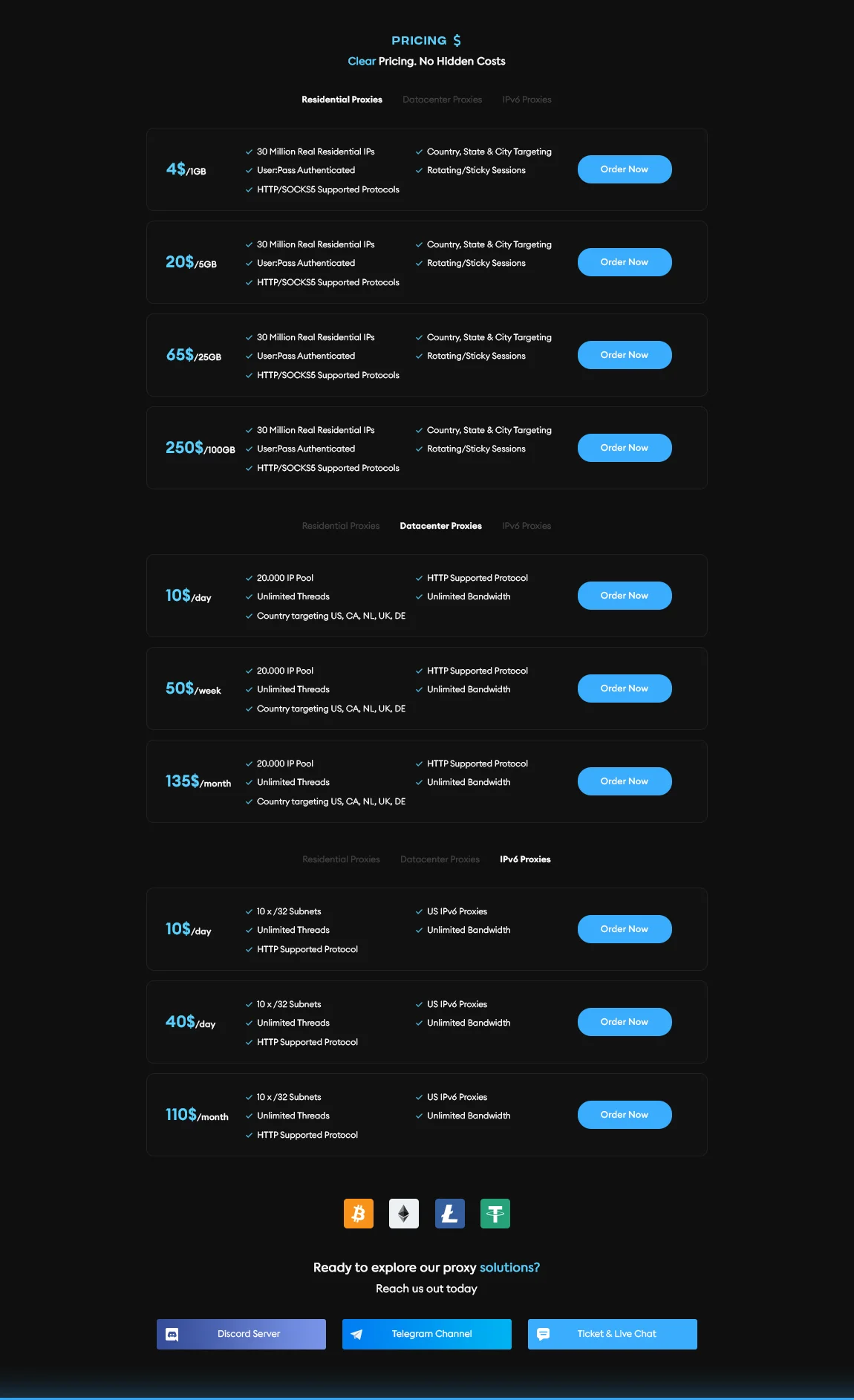Click the Telegram paper plane icon

pos(356,1334)
